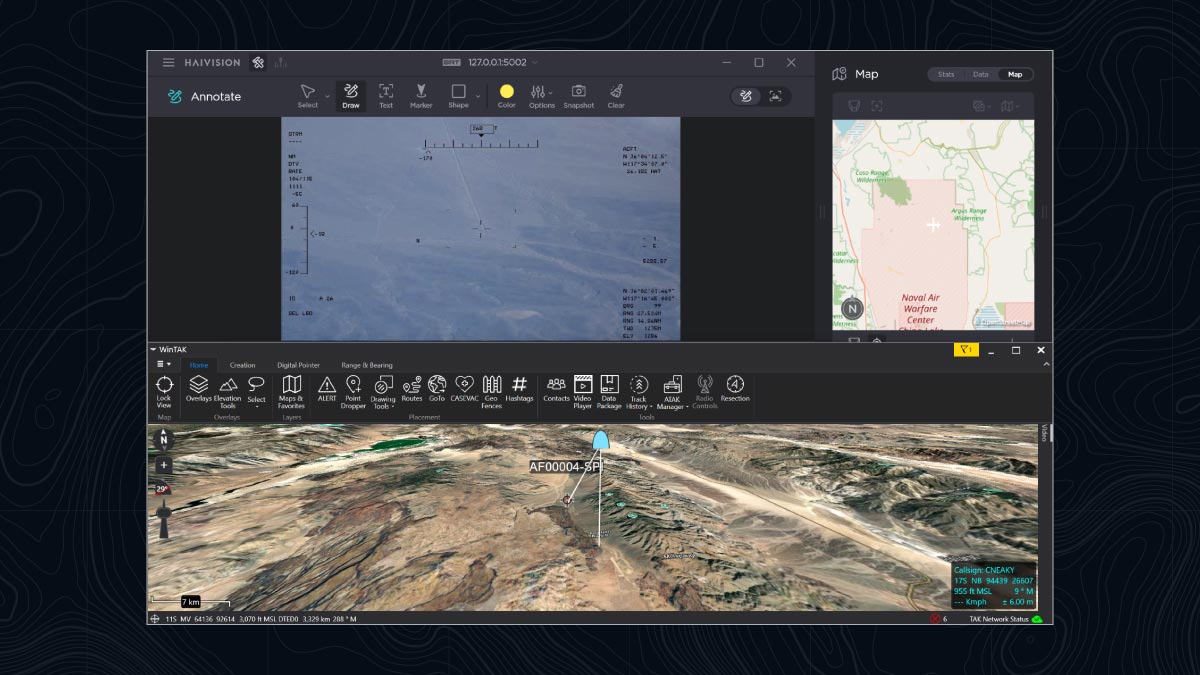
Task: Click the red alert count icon
Action: [x=935, y=619]
